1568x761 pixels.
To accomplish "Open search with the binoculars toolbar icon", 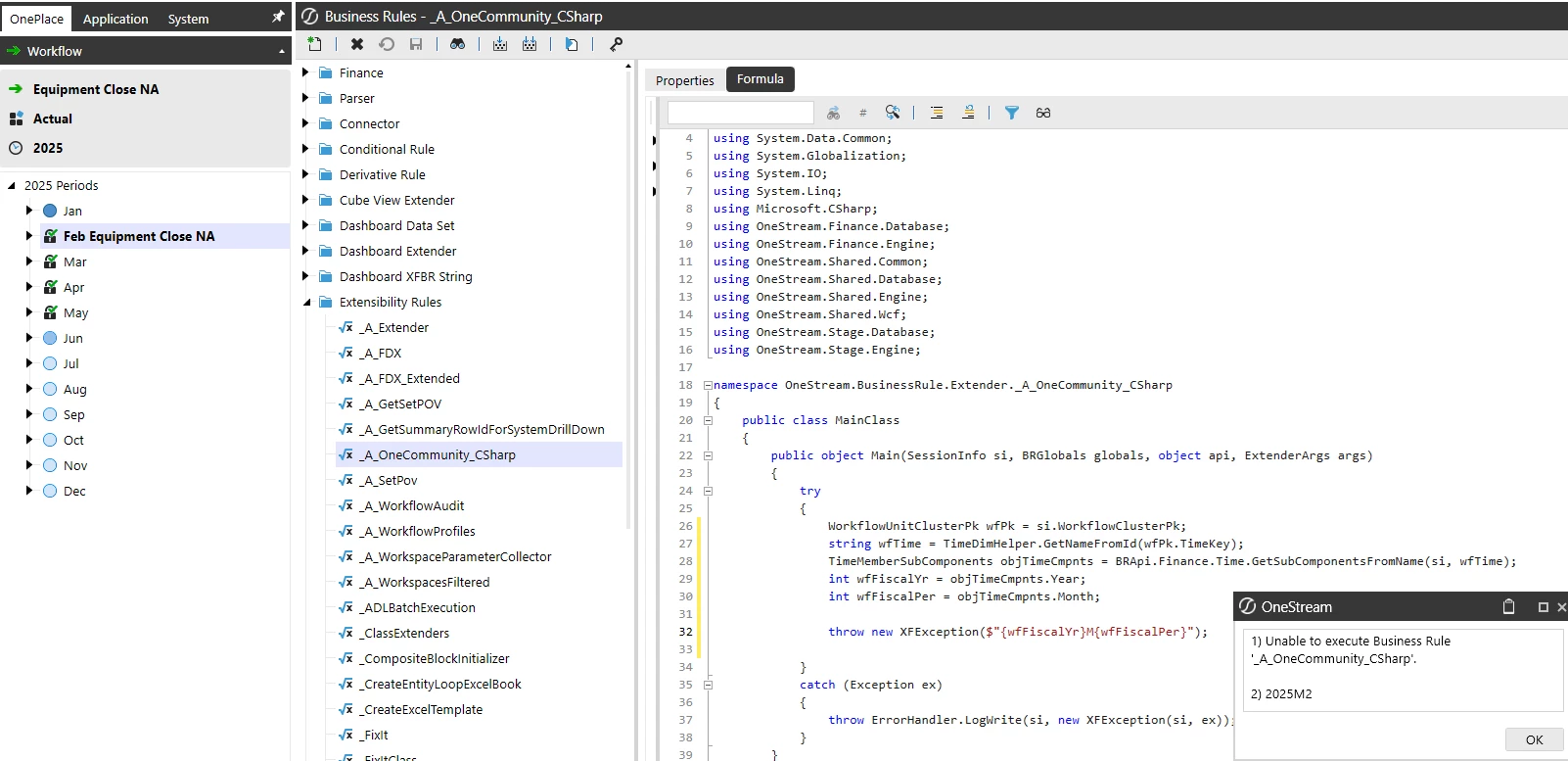I will pos(457,44).
